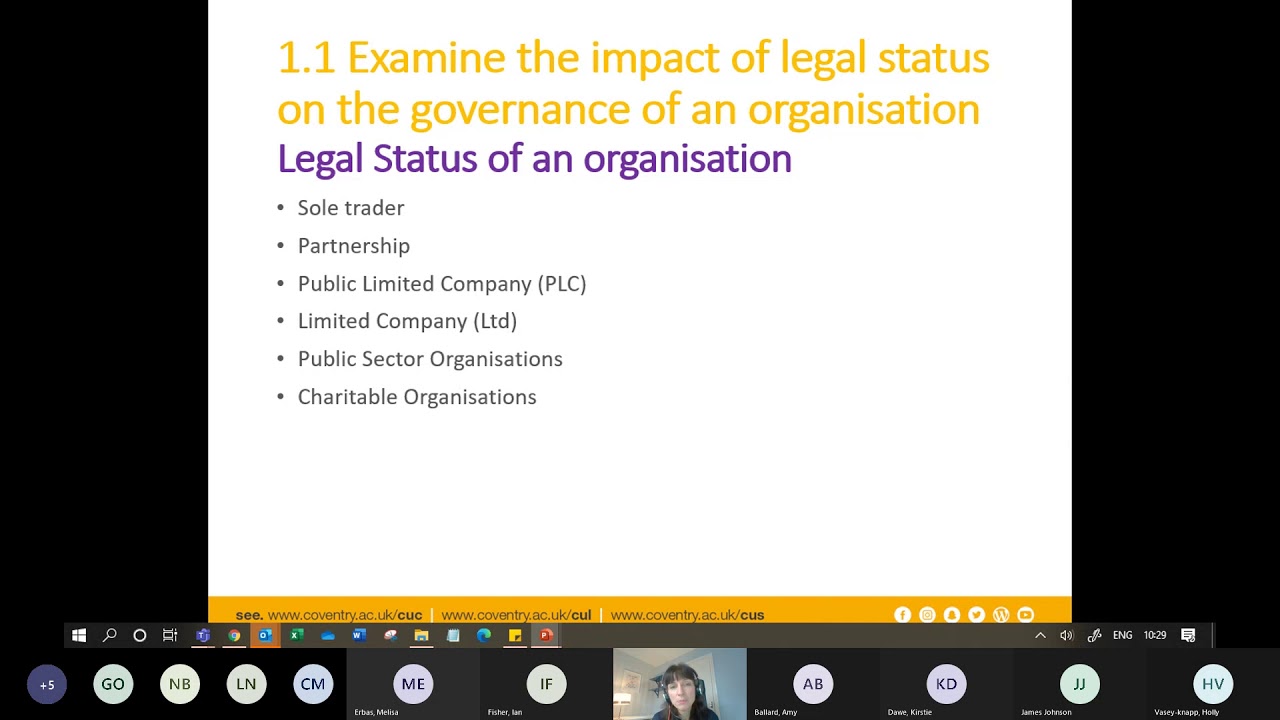The image size is (1280, 720).
Task: Open www.coventry.ac.uk/cus link
Action: 687,615
